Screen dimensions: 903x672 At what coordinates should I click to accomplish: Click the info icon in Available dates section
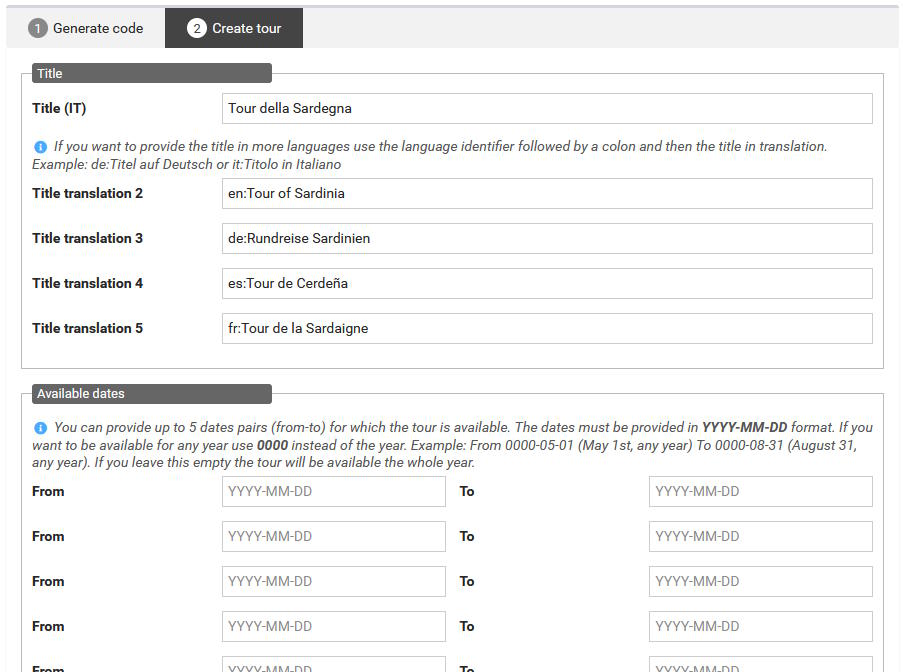40,428
